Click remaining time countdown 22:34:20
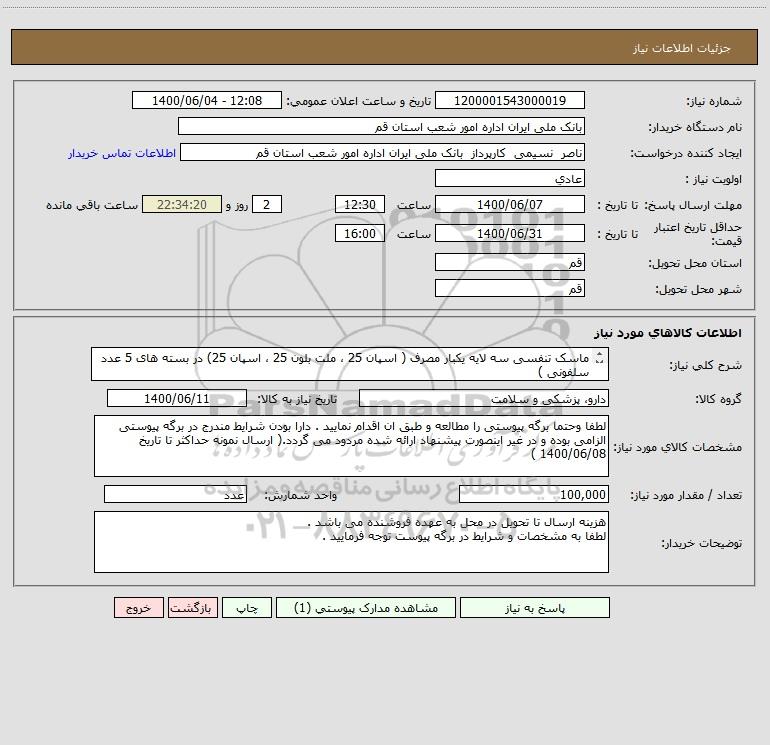 coord(182,204)
